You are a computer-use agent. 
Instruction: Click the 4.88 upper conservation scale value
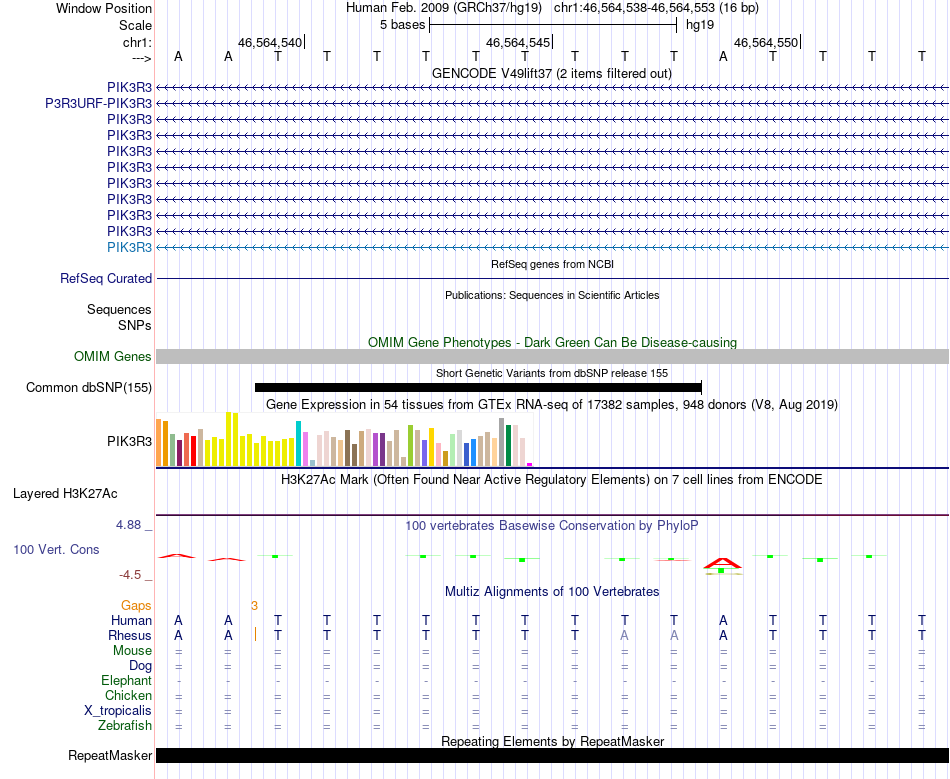pyautogui.click(x=128, y=525)
